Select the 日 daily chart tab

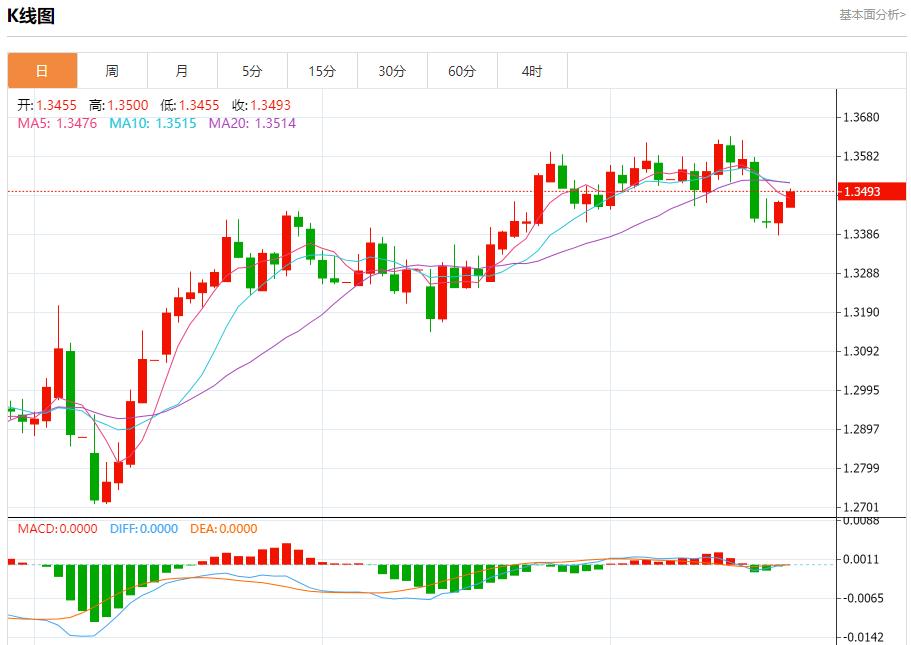pos(42,71)
